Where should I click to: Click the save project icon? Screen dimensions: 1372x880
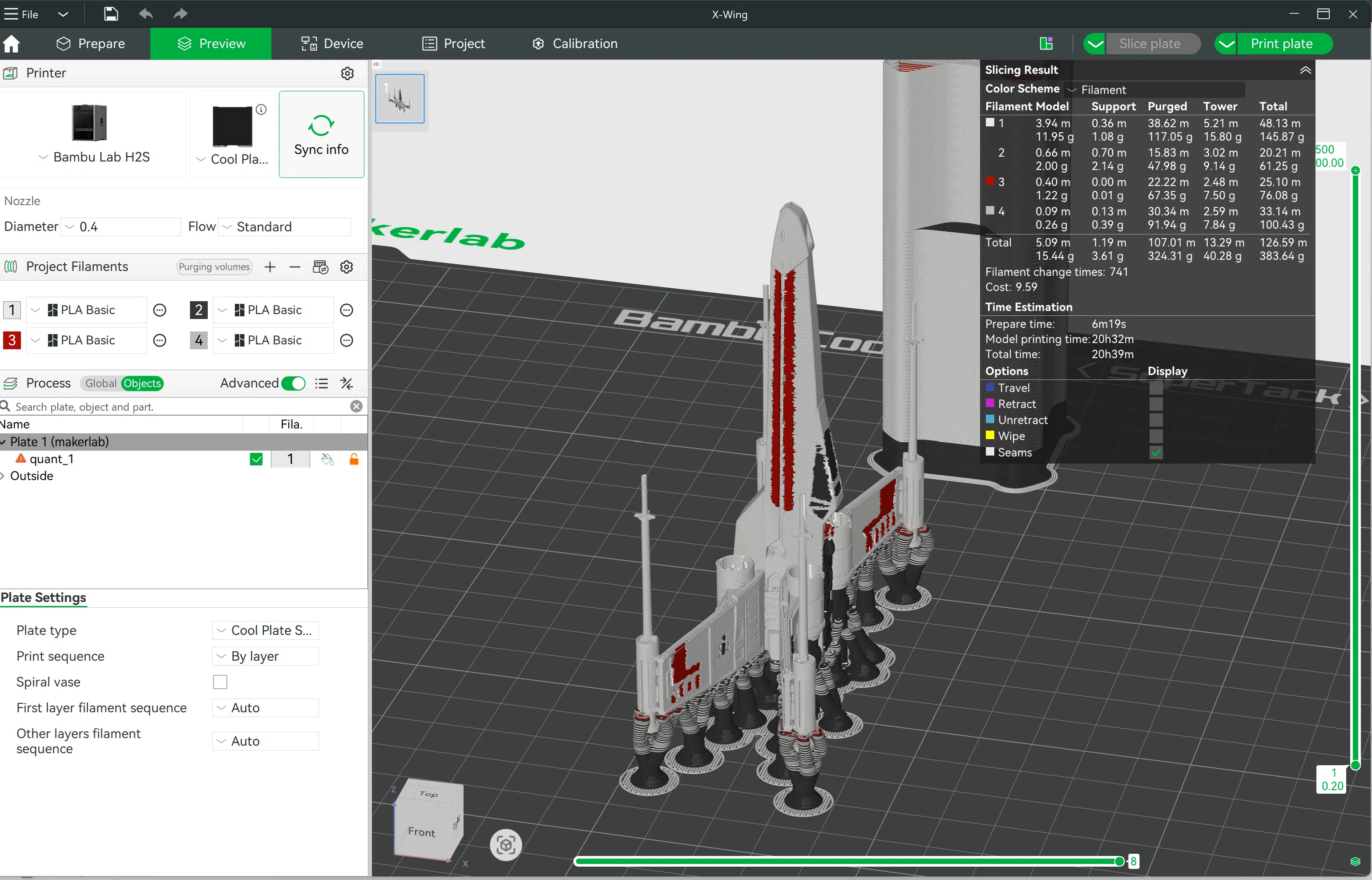111,14
